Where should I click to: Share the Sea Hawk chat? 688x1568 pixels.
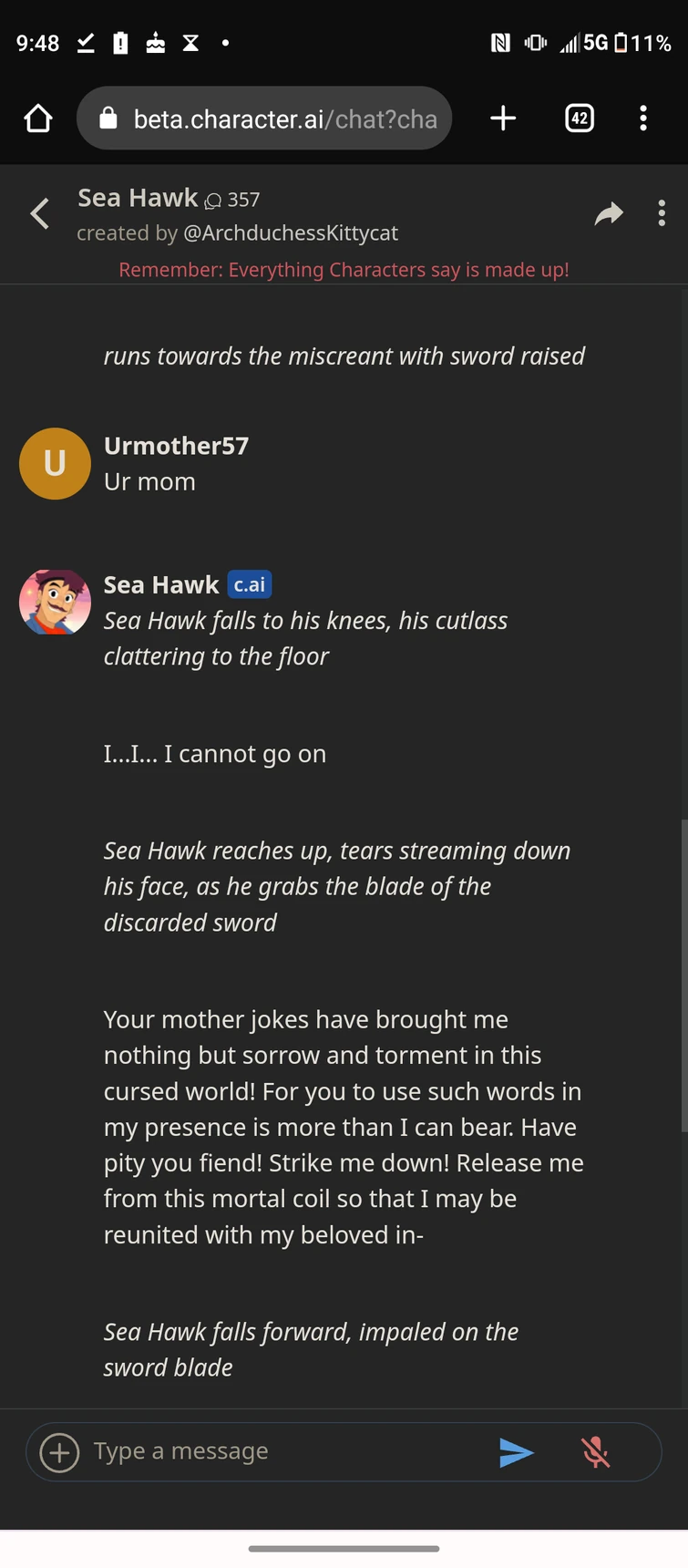[x=609, y=214]
